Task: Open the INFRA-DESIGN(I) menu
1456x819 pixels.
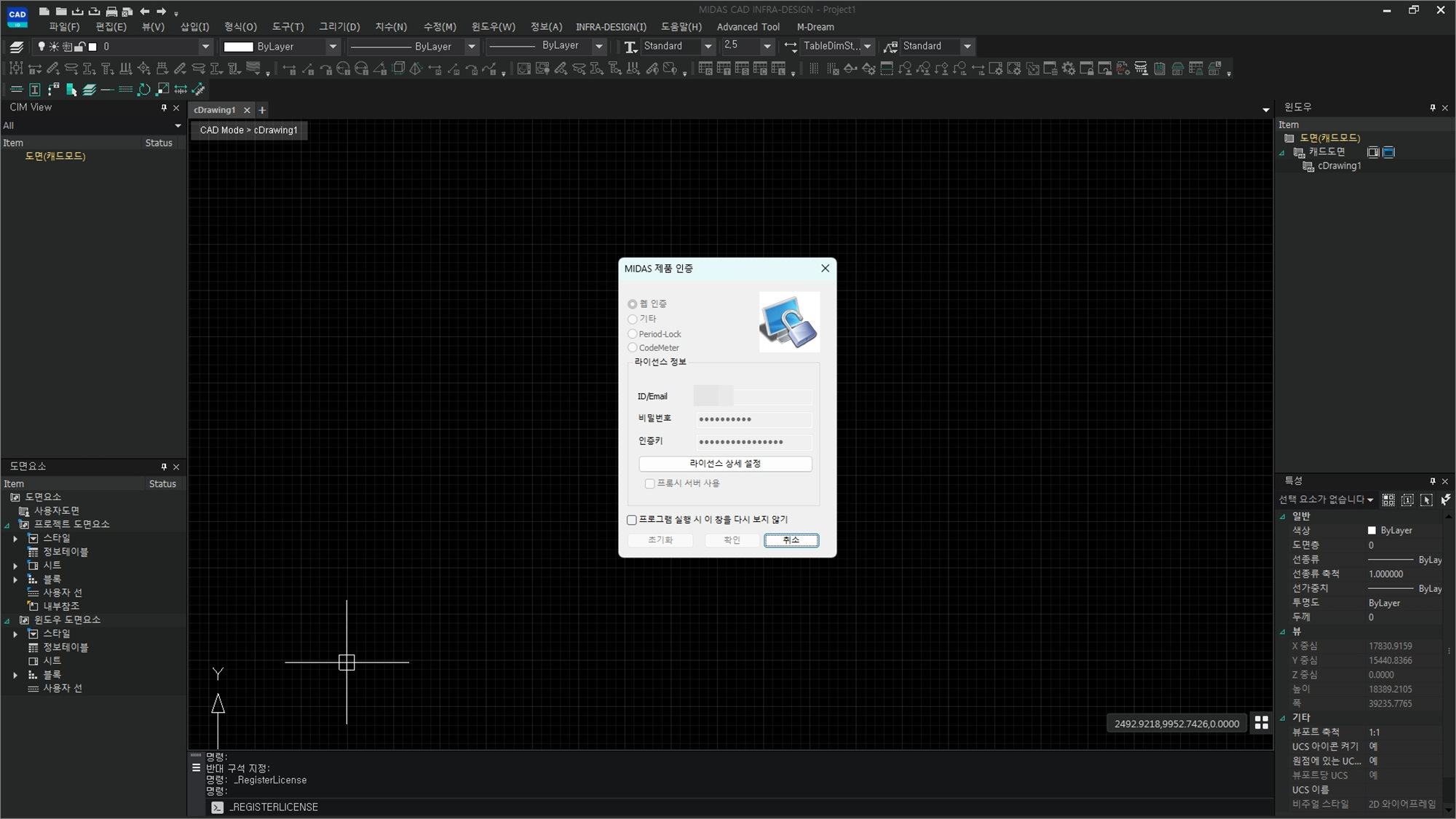Action: 611,27
